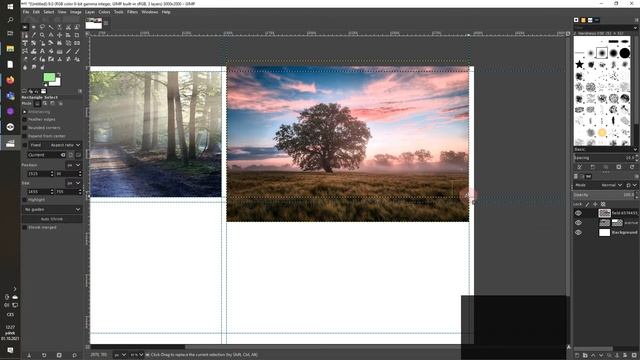Select the Free Select lasso tool

[x=42, y=27]
